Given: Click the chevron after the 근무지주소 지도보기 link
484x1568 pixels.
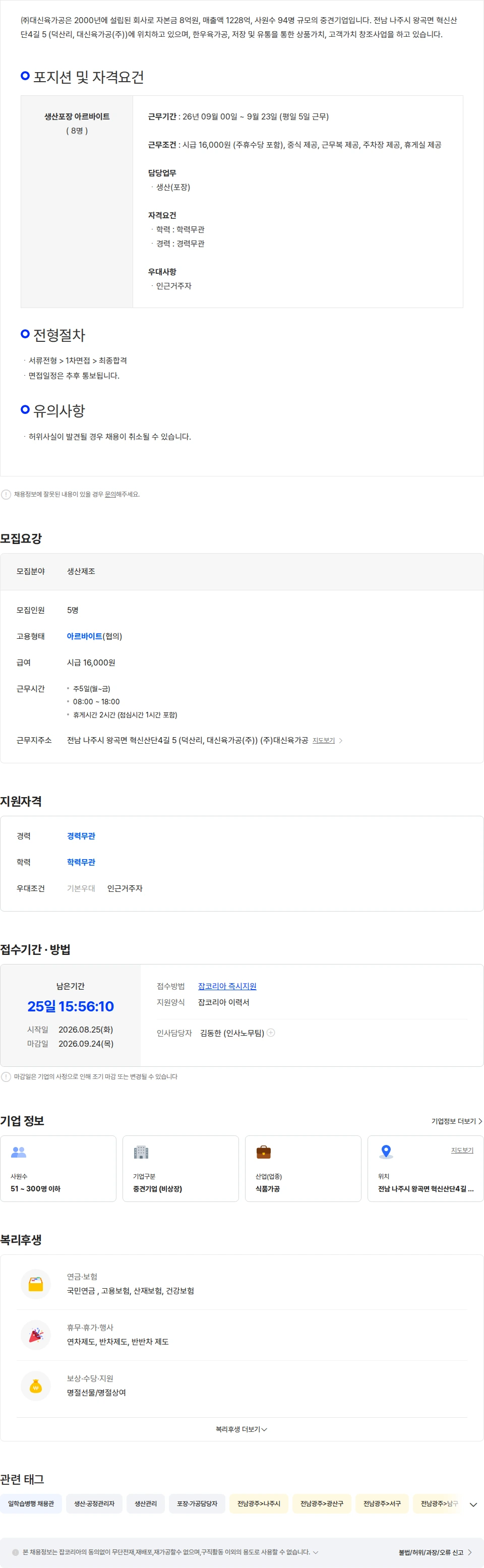Looking at the screenshot, I should click(x=341, y=740).
